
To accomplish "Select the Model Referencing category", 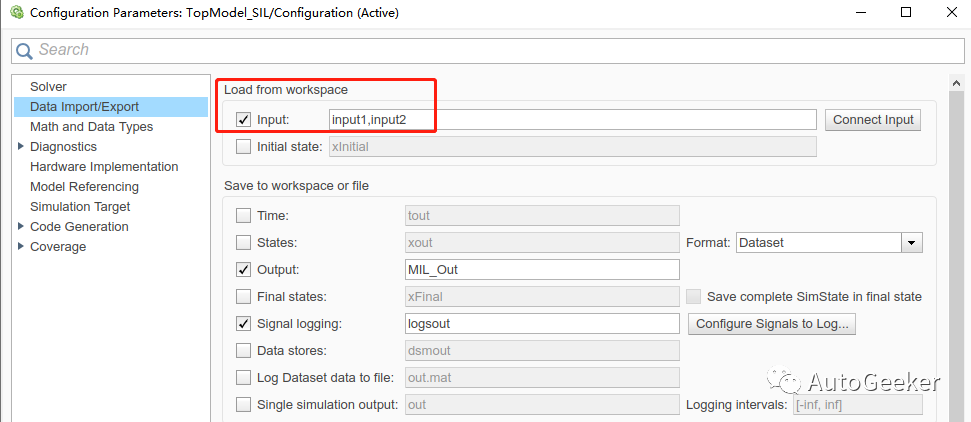I will [x=84, y=187].
